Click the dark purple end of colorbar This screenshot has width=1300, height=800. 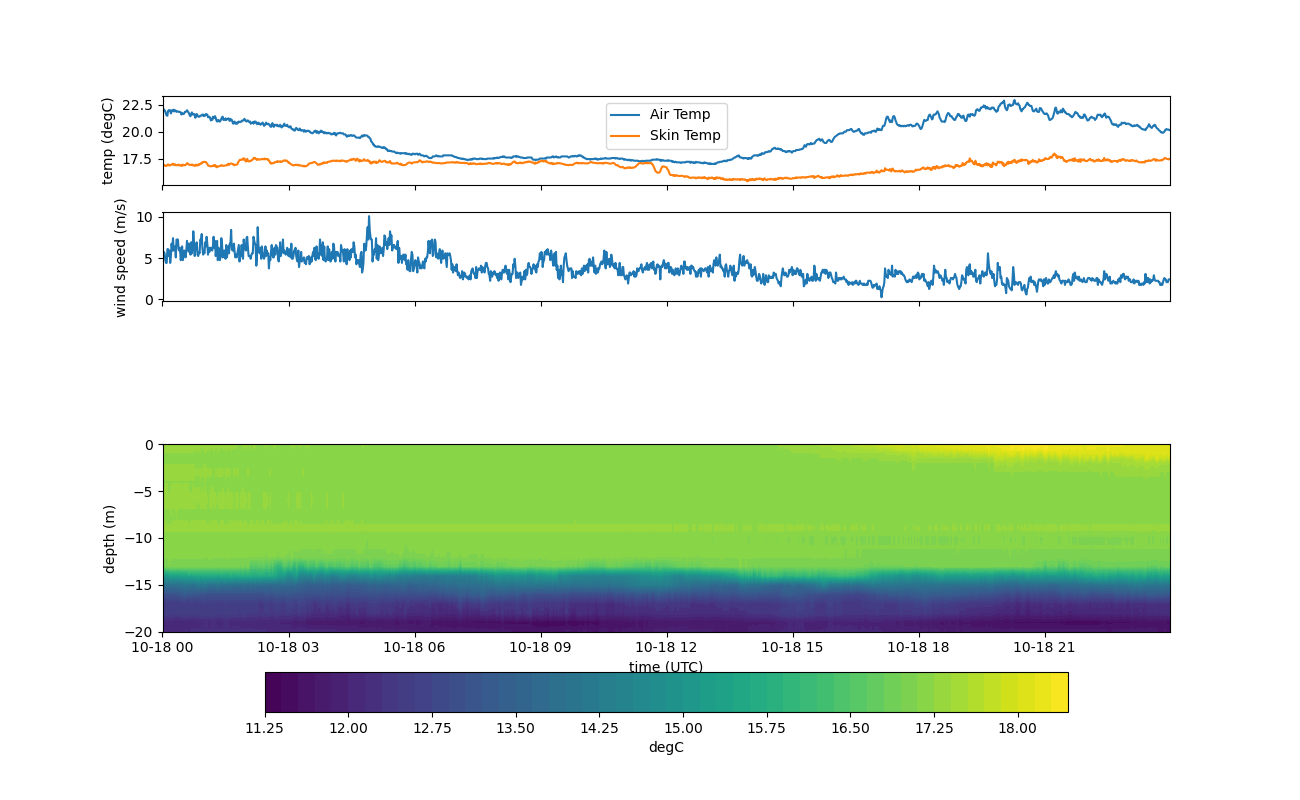click(275, 692)
